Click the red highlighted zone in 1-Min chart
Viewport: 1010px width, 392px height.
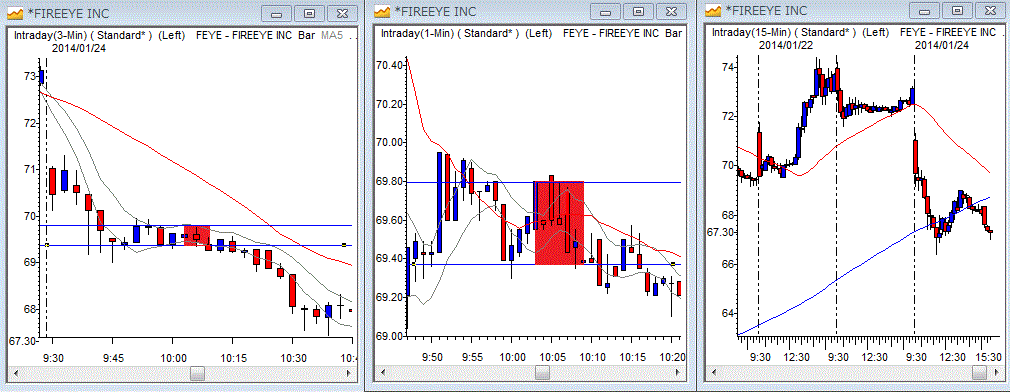point(559,223)
